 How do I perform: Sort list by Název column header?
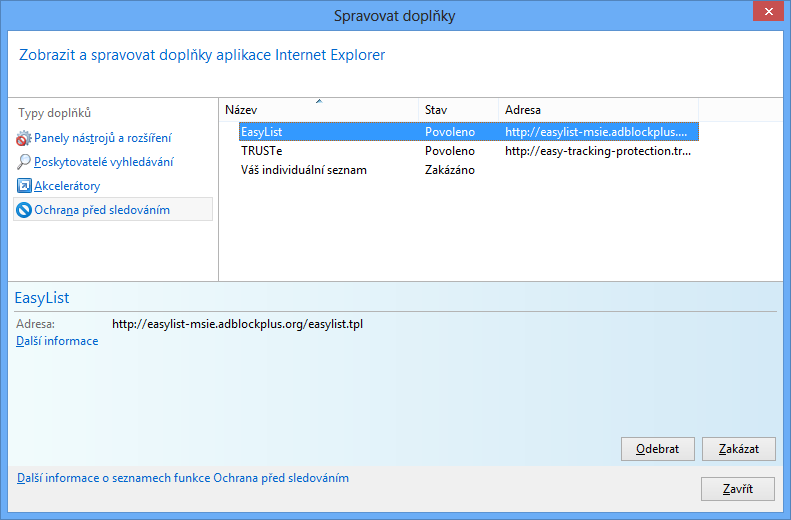[x=318, y=110]
